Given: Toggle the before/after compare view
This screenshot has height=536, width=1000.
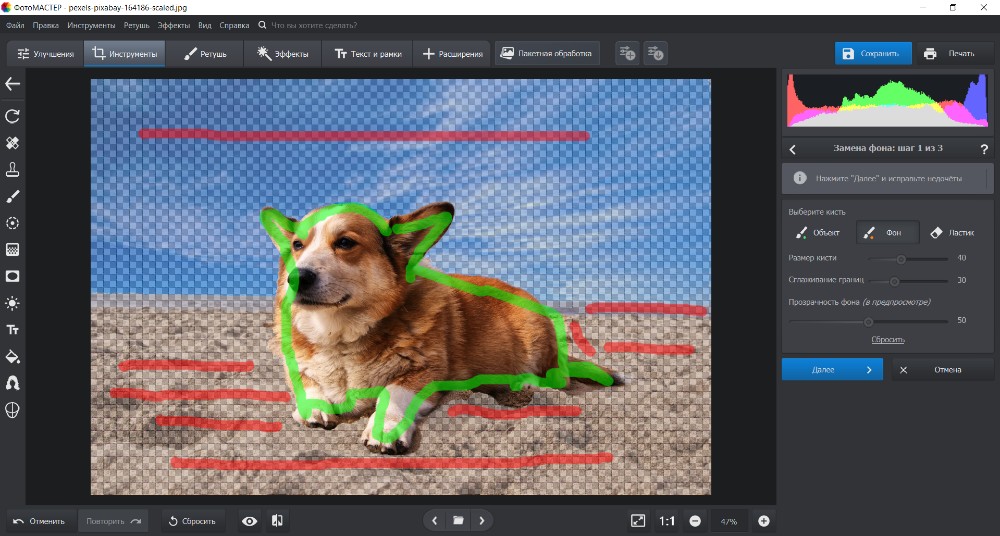Looking at the screenshot, I should tap(277, 521).
